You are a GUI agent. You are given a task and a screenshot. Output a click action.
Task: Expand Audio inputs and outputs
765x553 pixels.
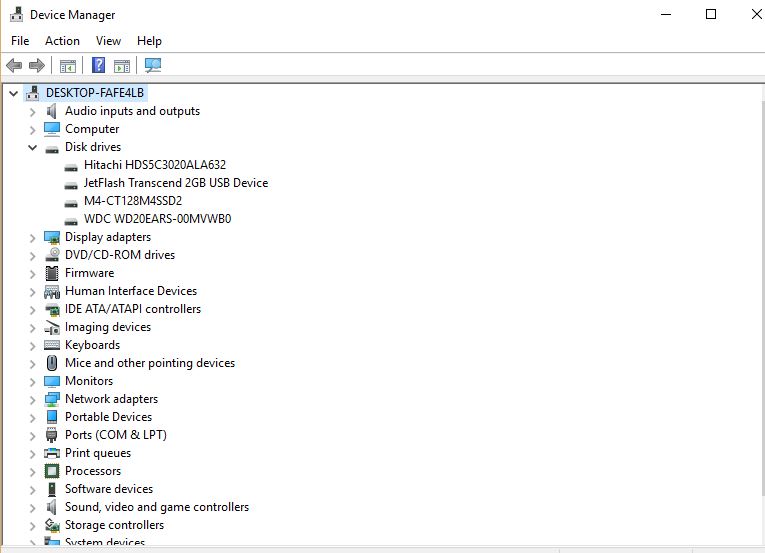click(x=32, y=112)
